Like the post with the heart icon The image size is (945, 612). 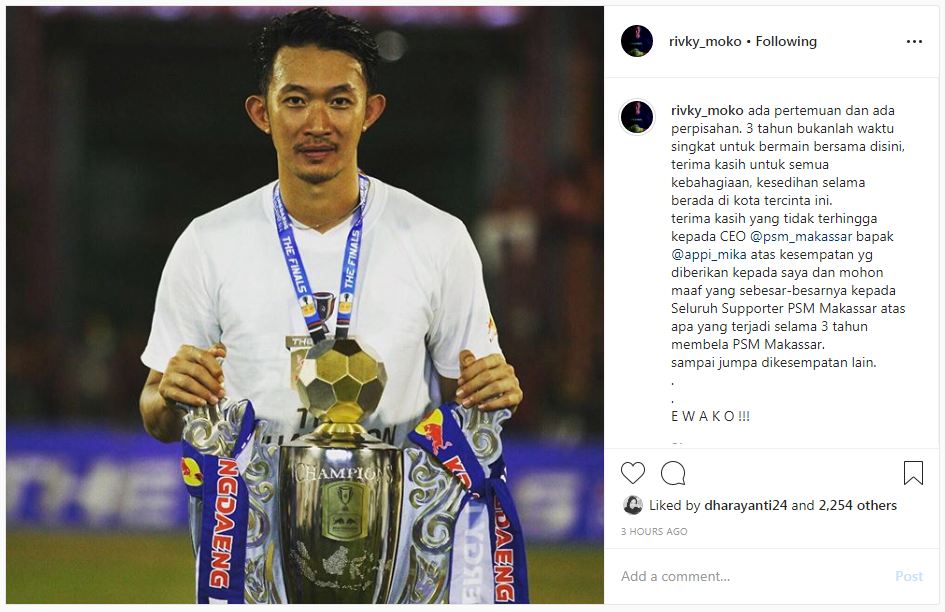coord(633,473)
